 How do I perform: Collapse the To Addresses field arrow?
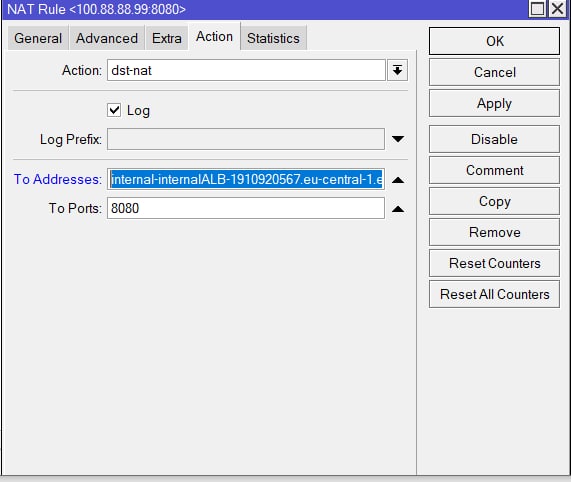pos(398,180)
